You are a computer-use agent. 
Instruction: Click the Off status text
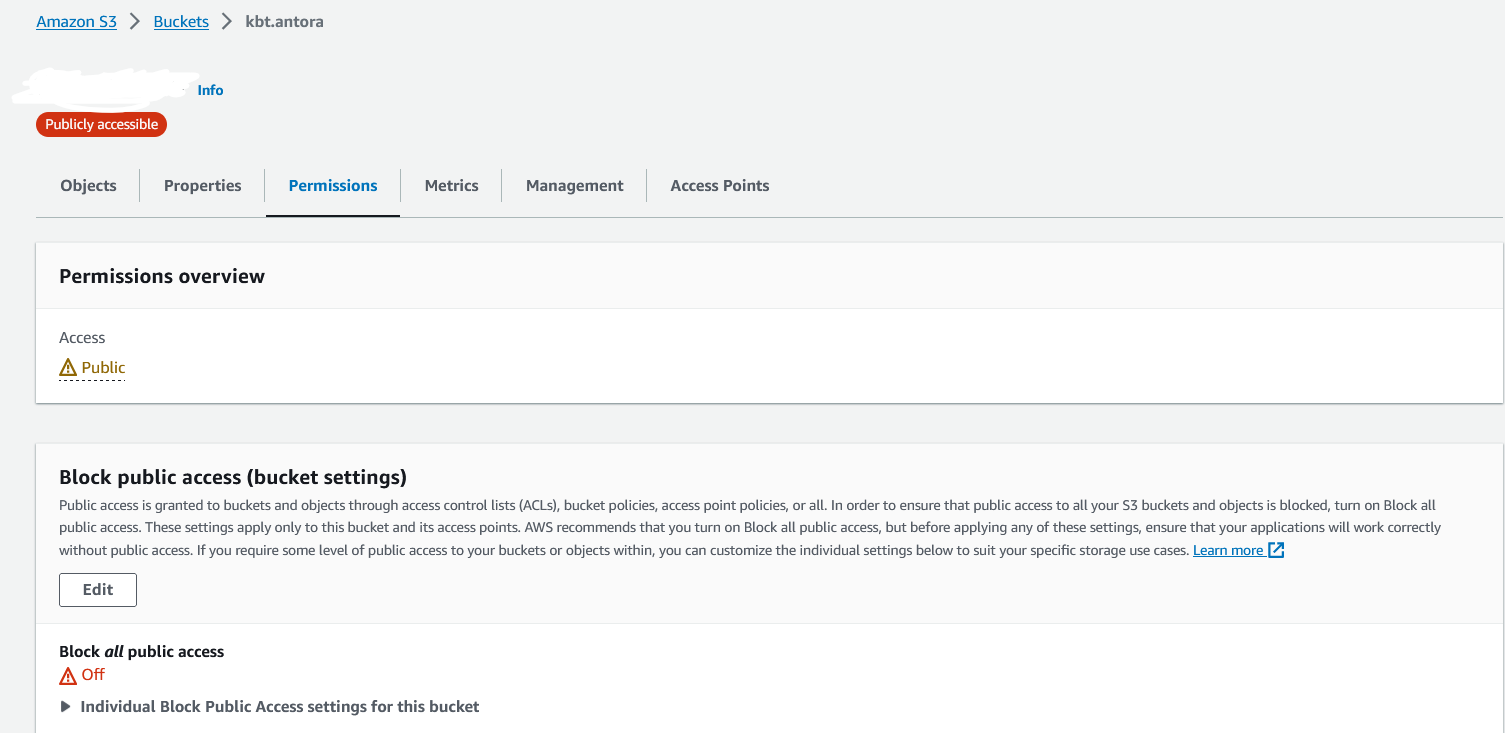tap(93, 675)
